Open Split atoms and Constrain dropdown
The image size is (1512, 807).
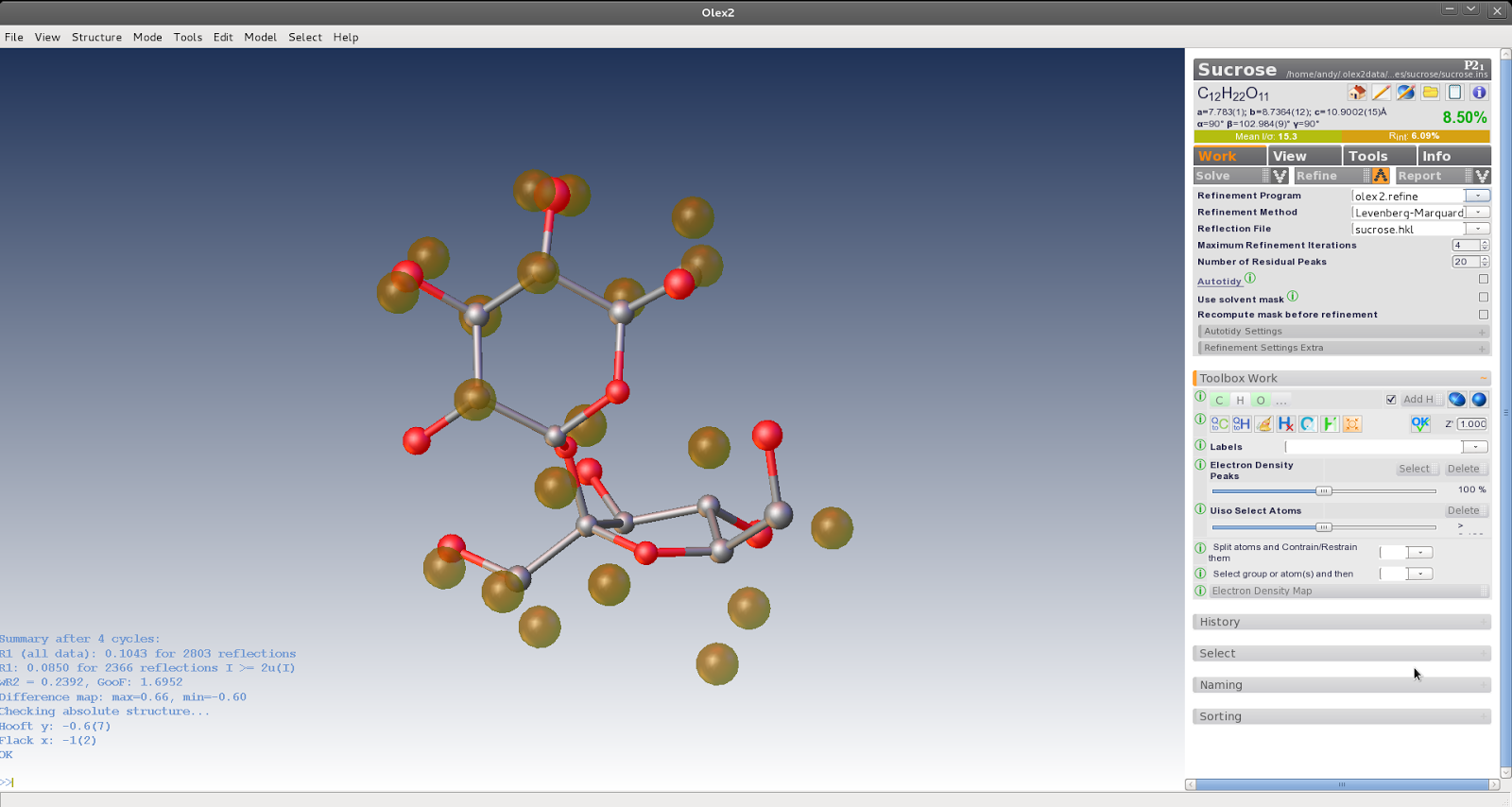[1420, 553]
